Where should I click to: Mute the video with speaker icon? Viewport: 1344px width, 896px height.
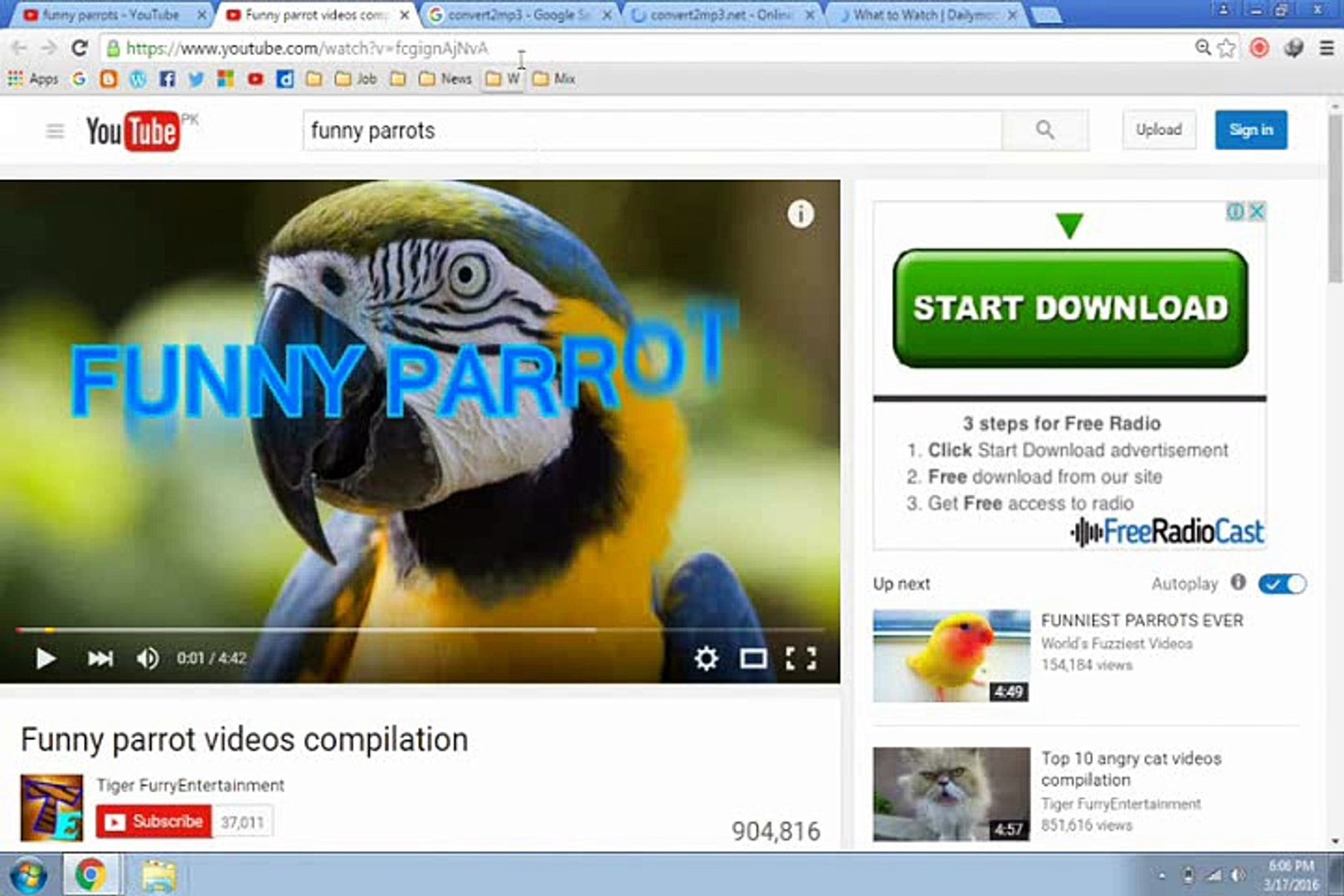149,658
